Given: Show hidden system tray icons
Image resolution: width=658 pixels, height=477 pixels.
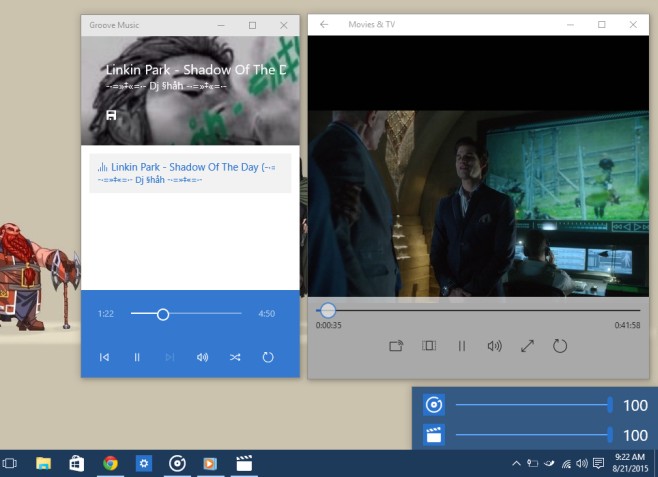Looking at the screenshot, I should click(x=517, y=463).
